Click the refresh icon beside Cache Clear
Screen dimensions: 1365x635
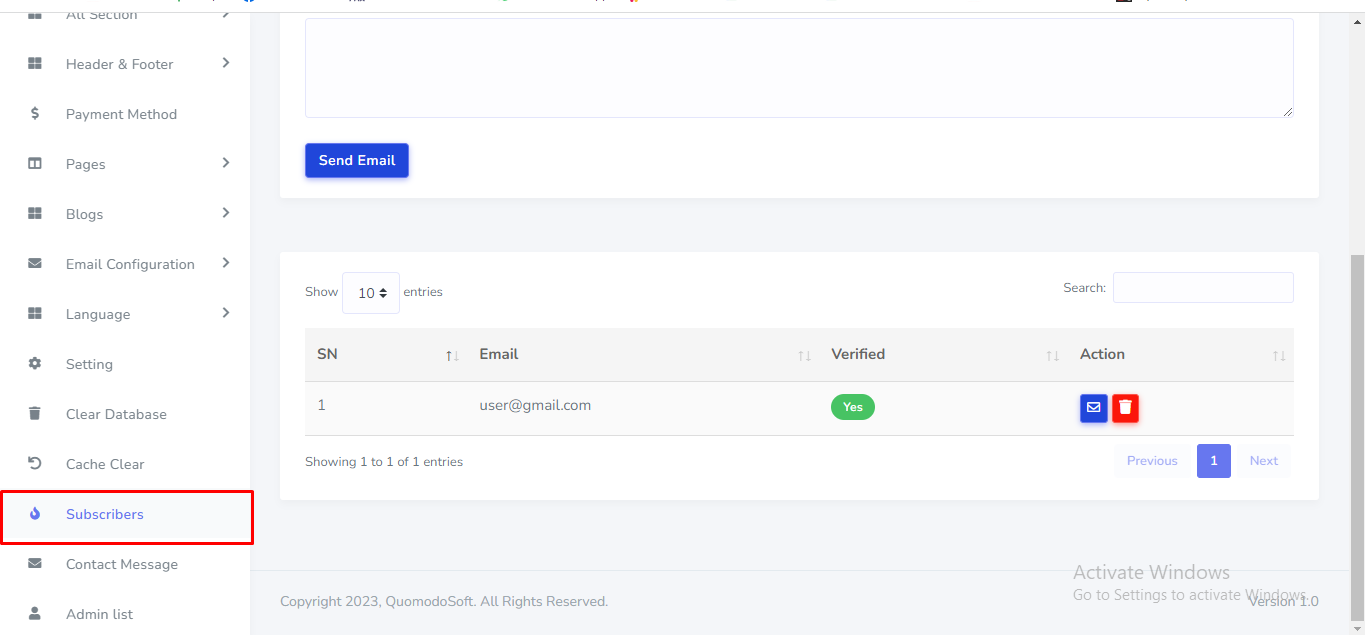point(35,464)
